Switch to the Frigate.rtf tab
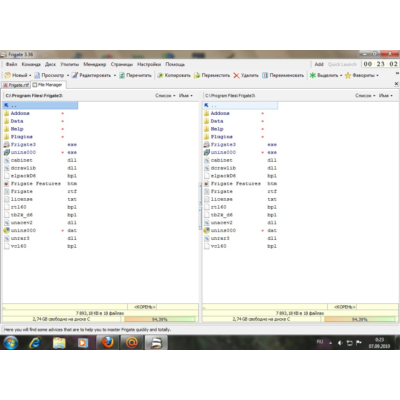The width and height of the screenshot is (400, 400). pos(16,85)
